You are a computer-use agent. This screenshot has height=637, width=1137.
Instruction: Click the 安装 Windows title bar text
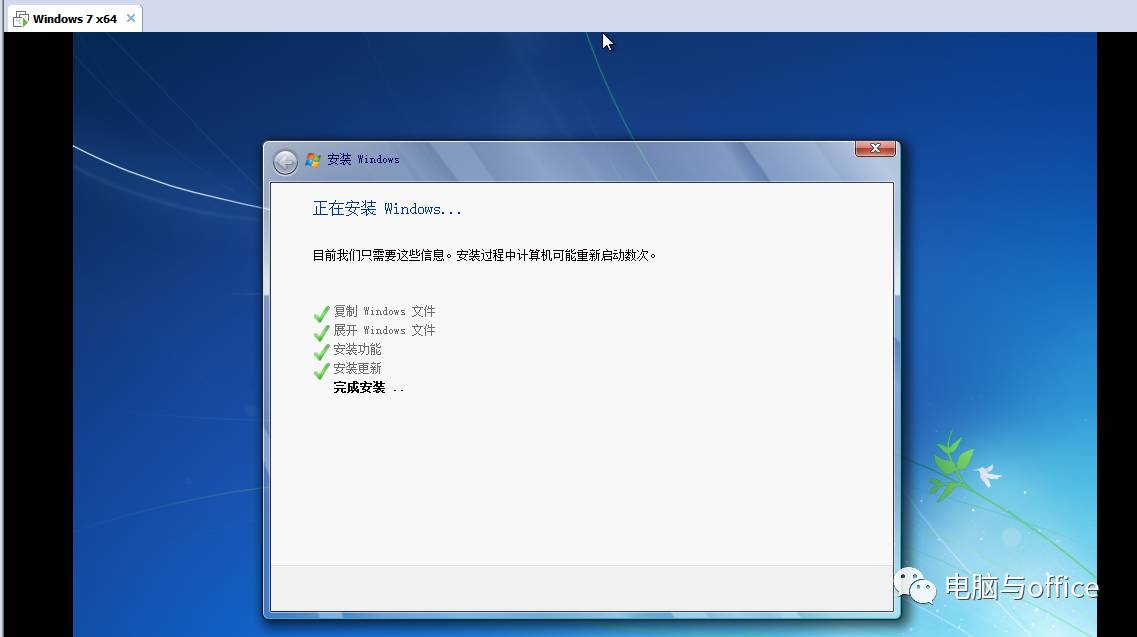(x=365, y=160)
